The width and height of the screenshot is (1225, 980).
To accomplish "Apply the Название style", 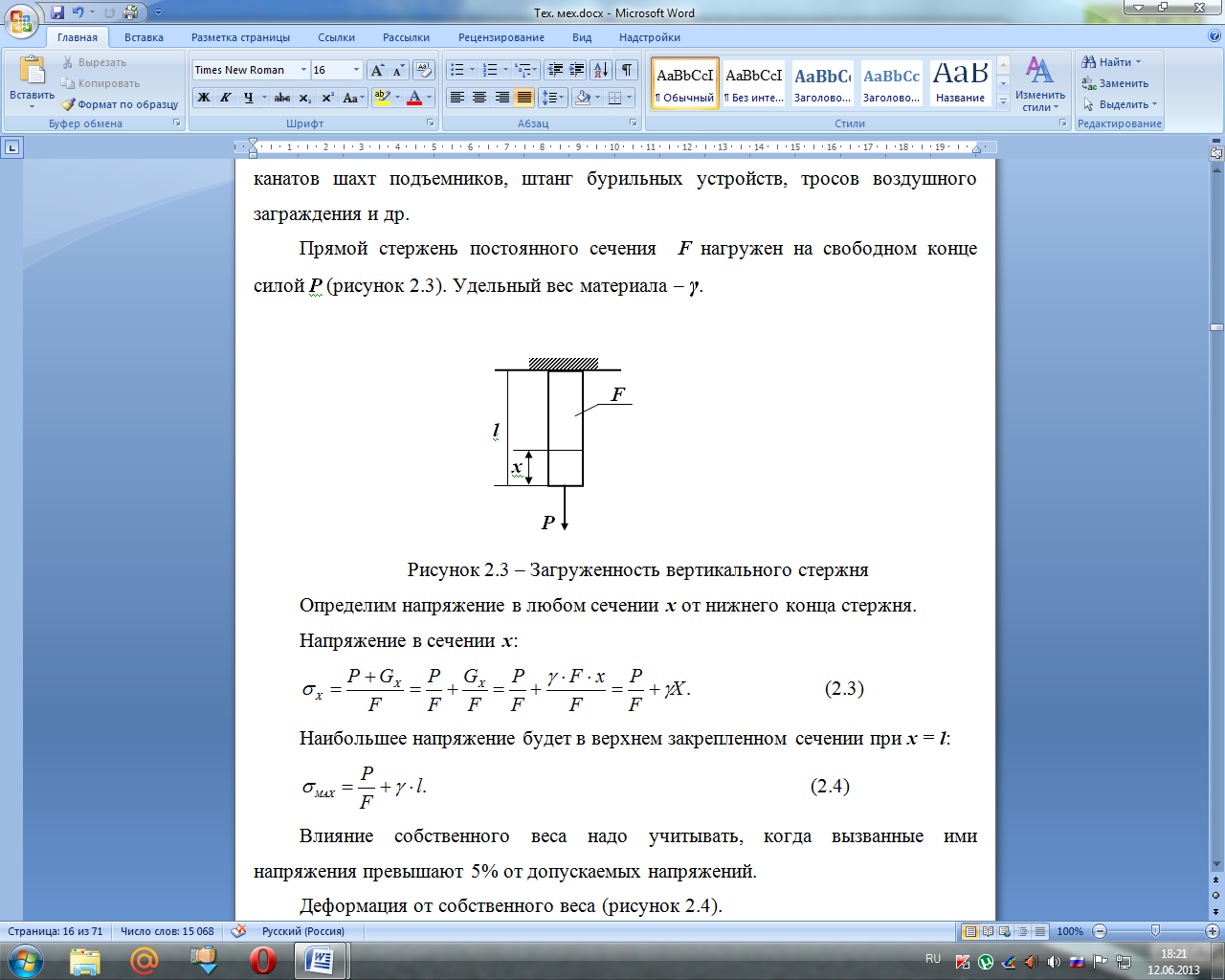I will click(x=961, y=83).
